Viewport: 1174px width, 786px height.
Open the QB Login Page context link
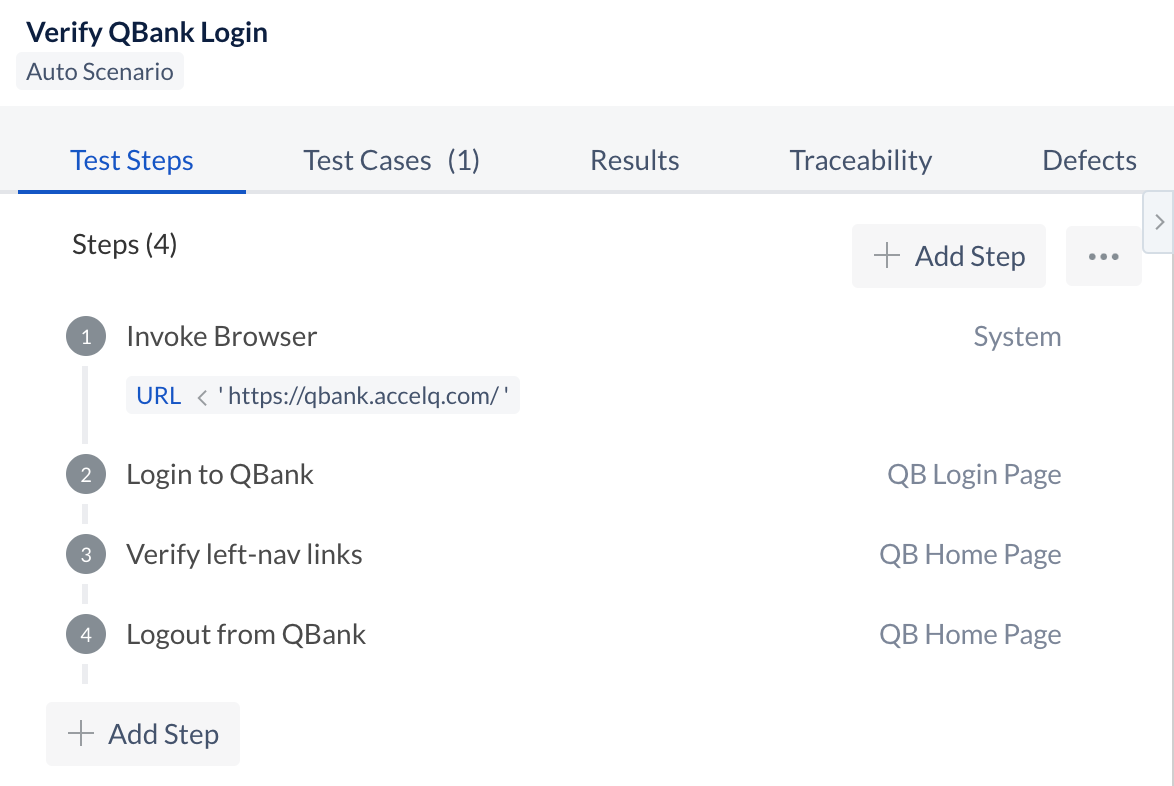(973, 474)
